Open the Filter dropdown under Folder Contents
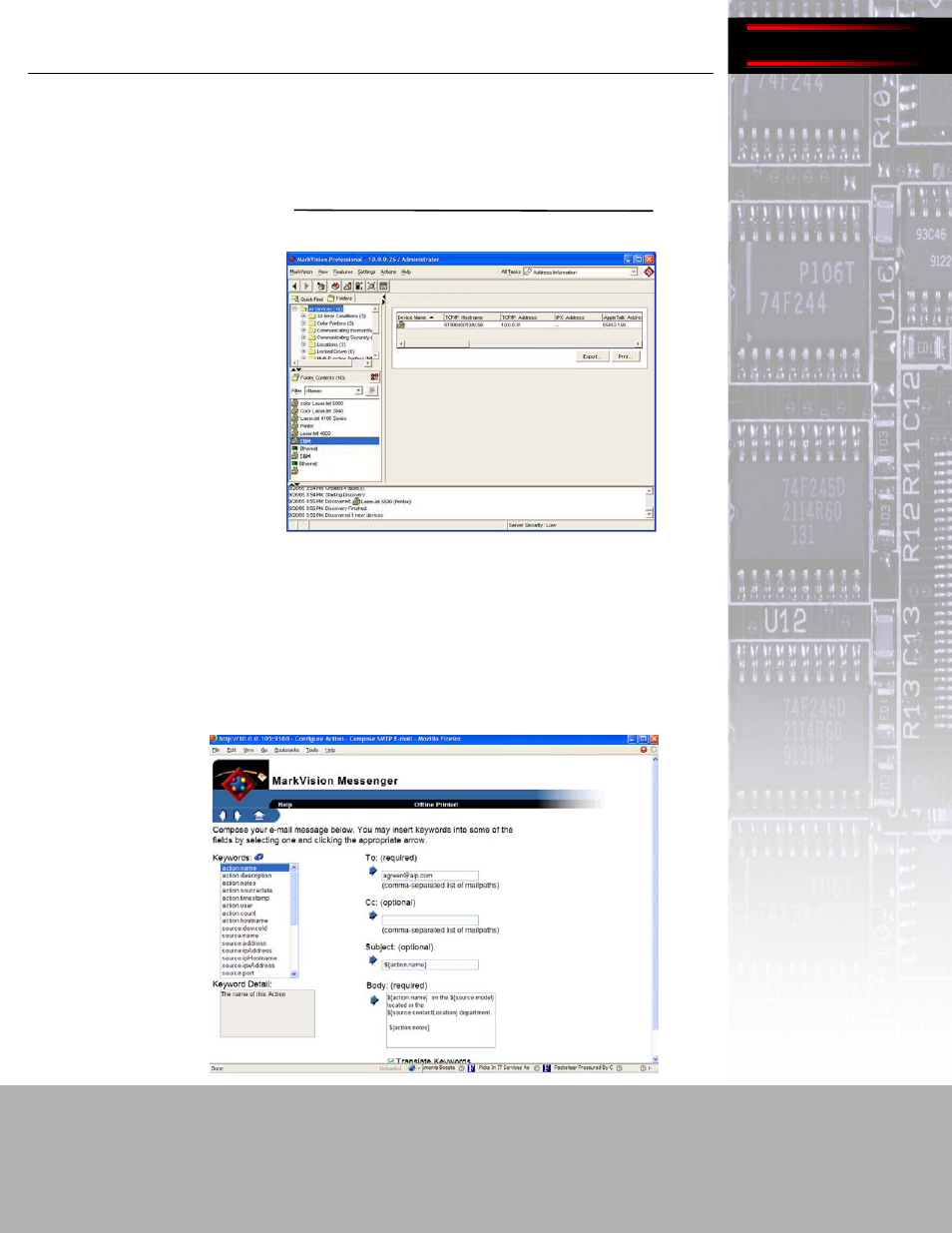952x1233 pixels. point(333,391)
